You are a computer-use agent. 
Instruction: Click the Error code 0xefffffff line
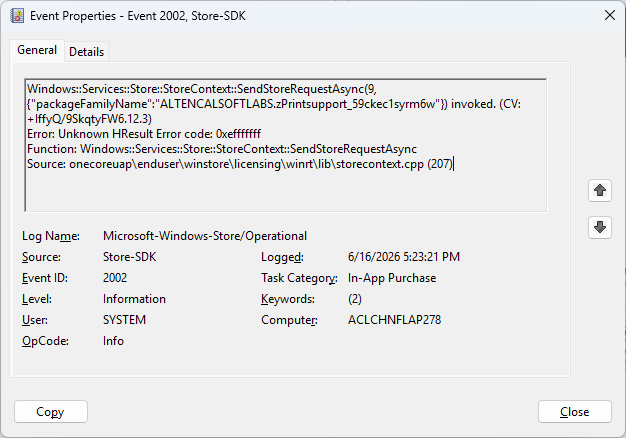click(144, 134)
